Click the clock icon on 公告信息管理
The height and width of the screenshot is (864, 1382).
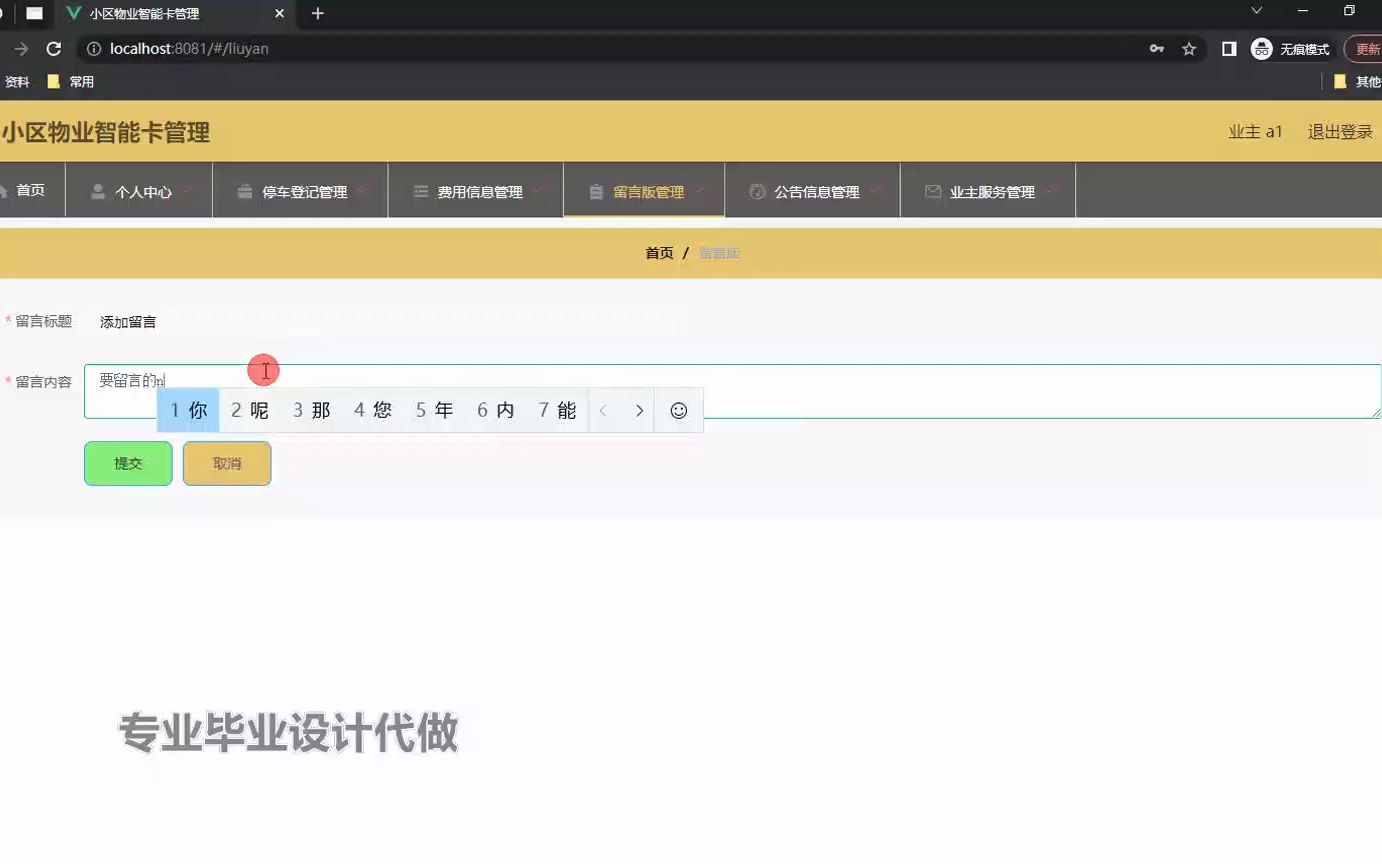click(x=758, y=192)
